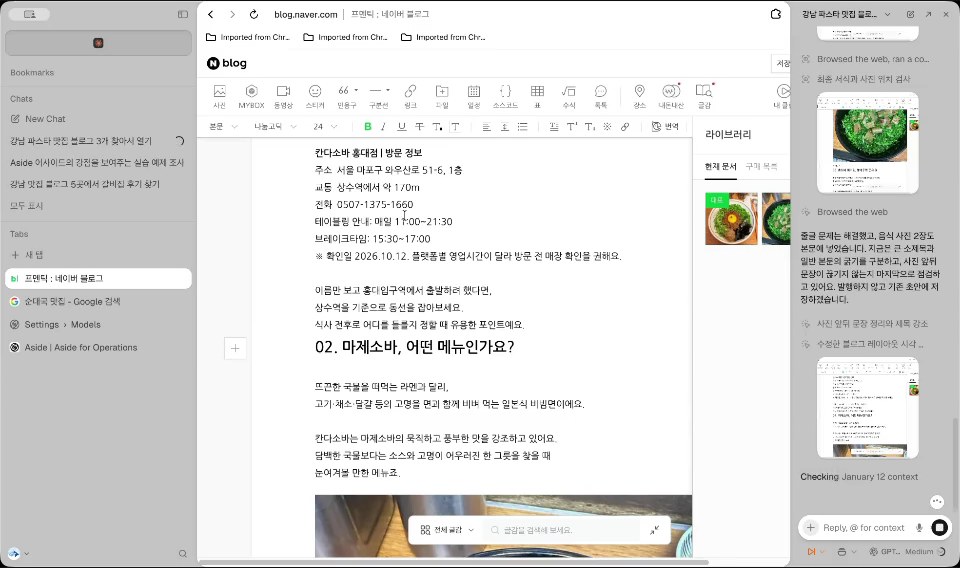Insert a schedule with the calendar icon
The image size is (960, 568).
point(474,96)
